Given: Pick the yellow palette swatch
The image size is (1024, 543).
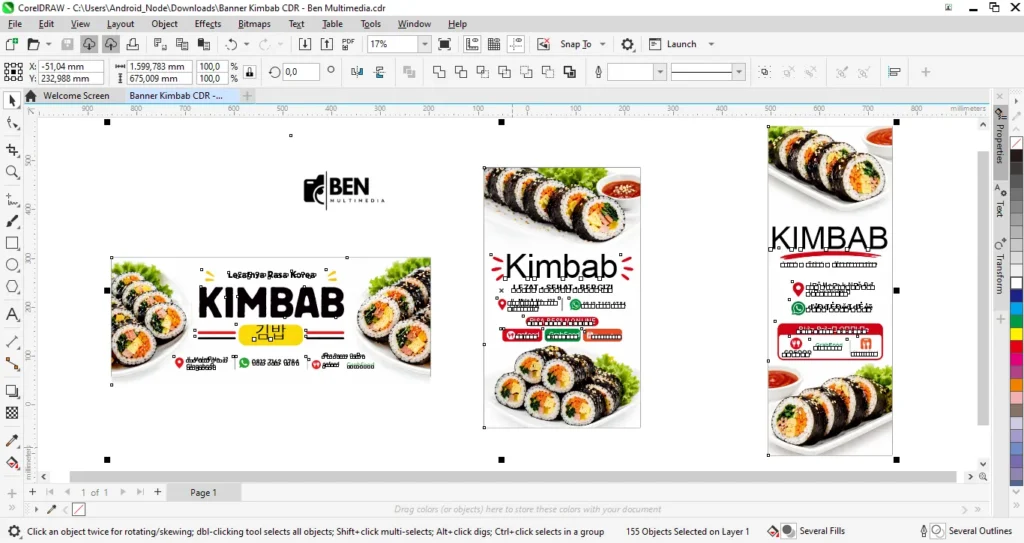Looking at the screenshot, I should 1016,334.
